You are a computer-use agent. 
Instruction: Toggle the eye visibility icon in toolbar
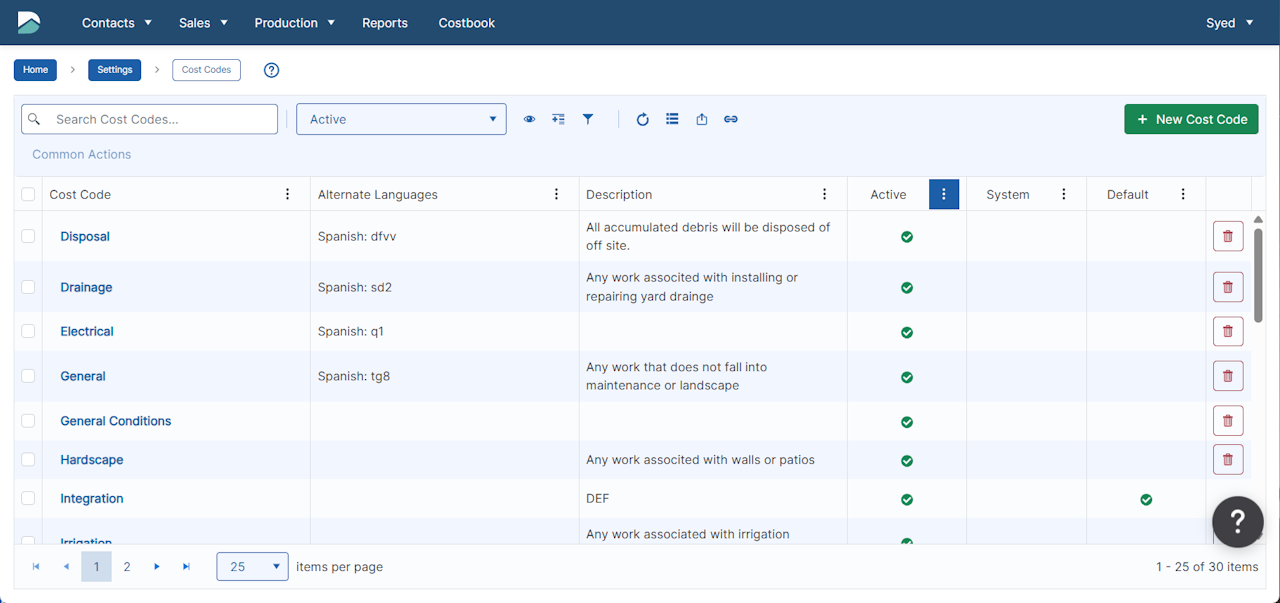pyautogui.click(x=529, y=119)
